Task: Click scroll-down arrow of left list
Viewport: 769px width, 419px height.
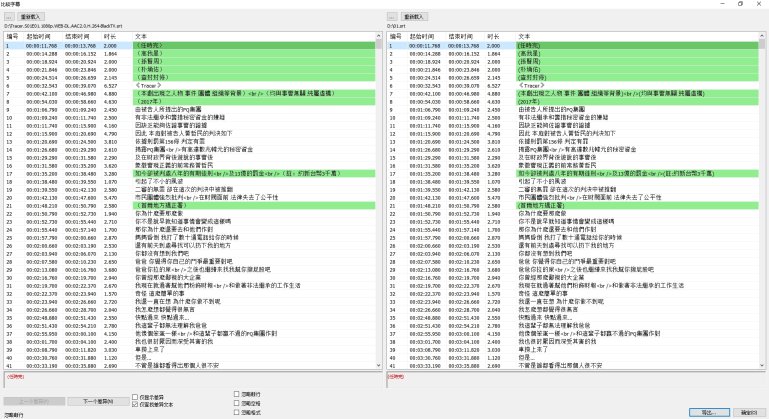Action: click(379, 366)
